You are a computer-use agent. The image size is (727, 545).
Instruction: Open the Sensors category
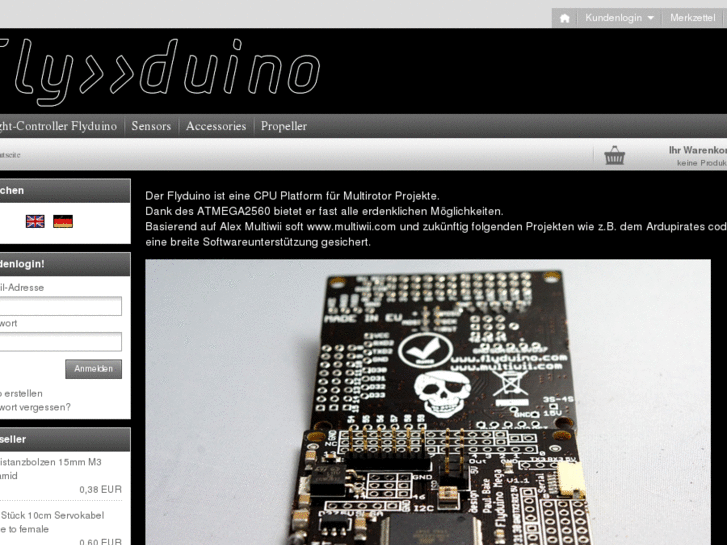click(x=151, y=126)
